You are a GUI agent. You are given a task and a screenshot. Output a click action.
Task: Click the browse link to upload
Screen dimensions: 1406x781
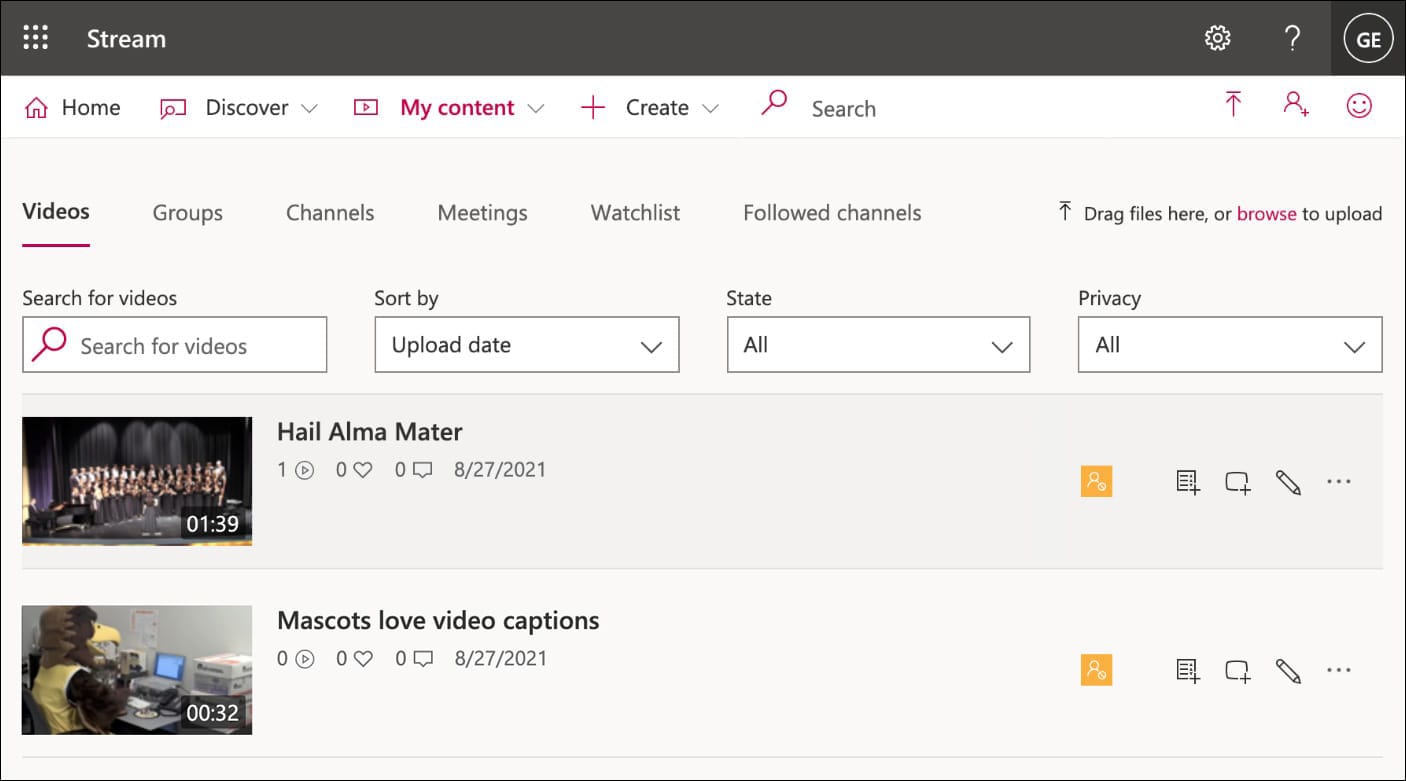1266,213
